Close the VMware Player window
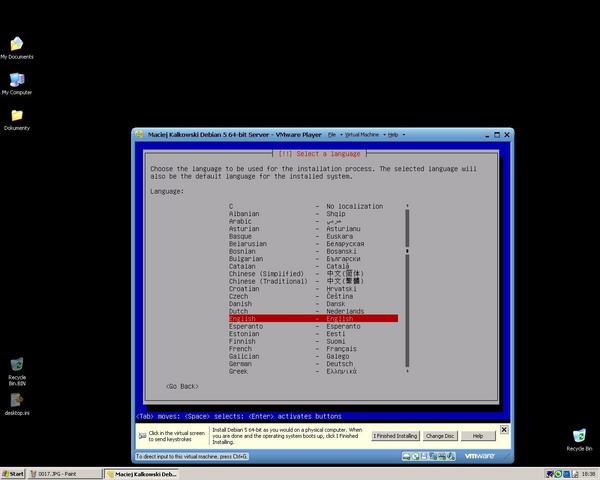The image size is (600, 480). tap(507, 135)
